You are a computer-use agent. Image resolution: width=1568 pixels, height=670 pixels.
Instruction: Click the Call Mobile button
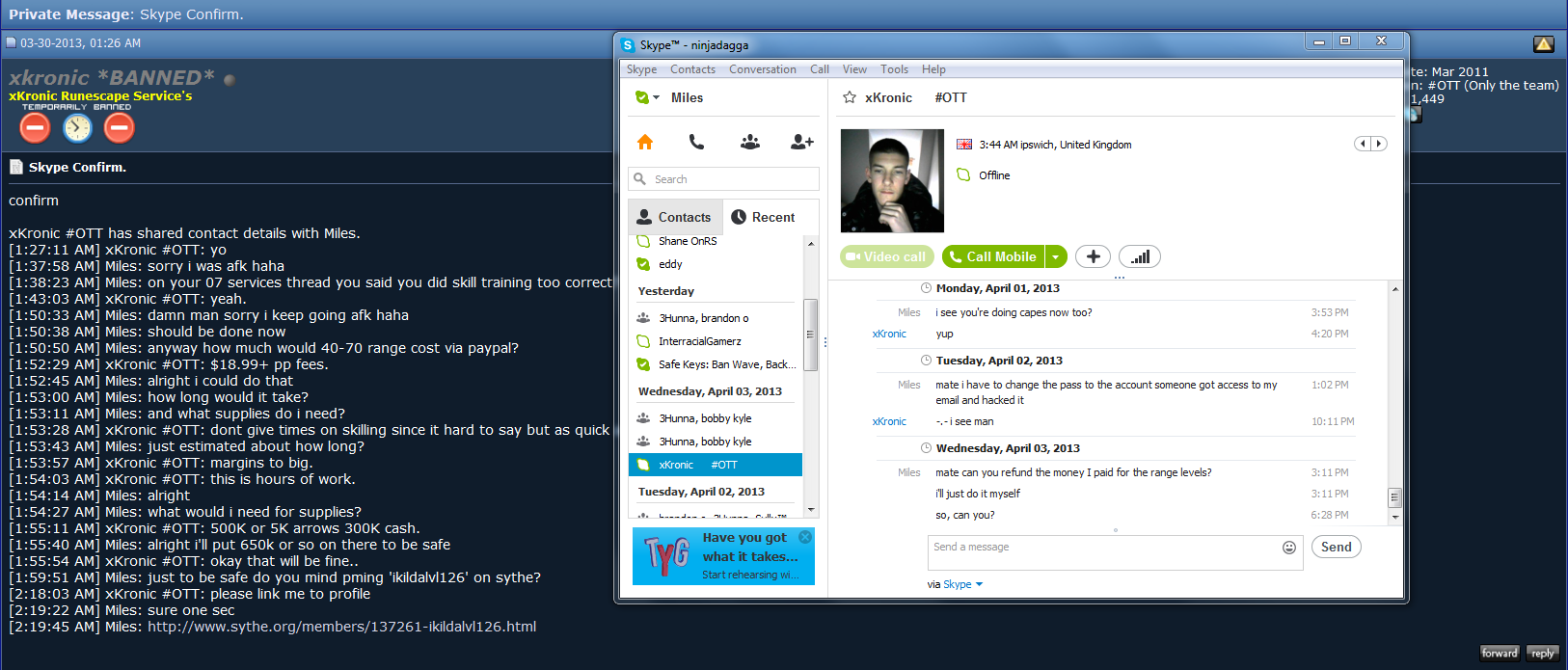993,256
